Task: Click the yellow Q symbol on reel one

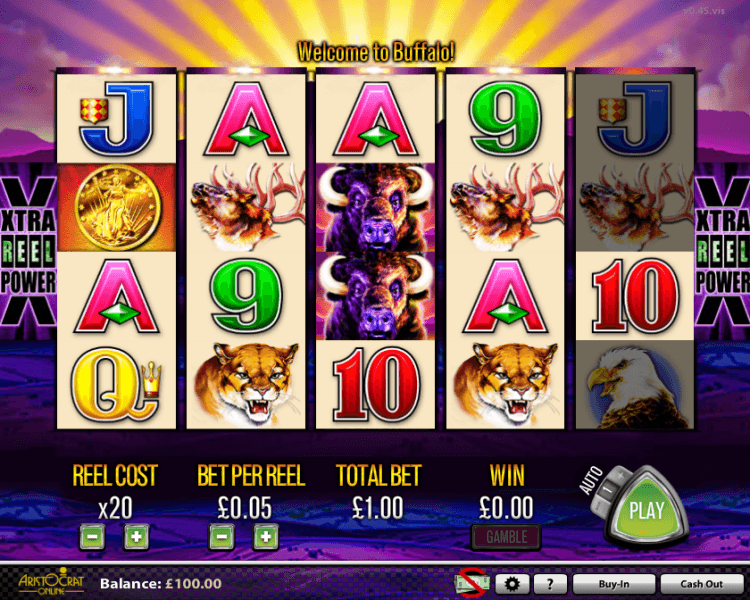Action: pos(117,385)
